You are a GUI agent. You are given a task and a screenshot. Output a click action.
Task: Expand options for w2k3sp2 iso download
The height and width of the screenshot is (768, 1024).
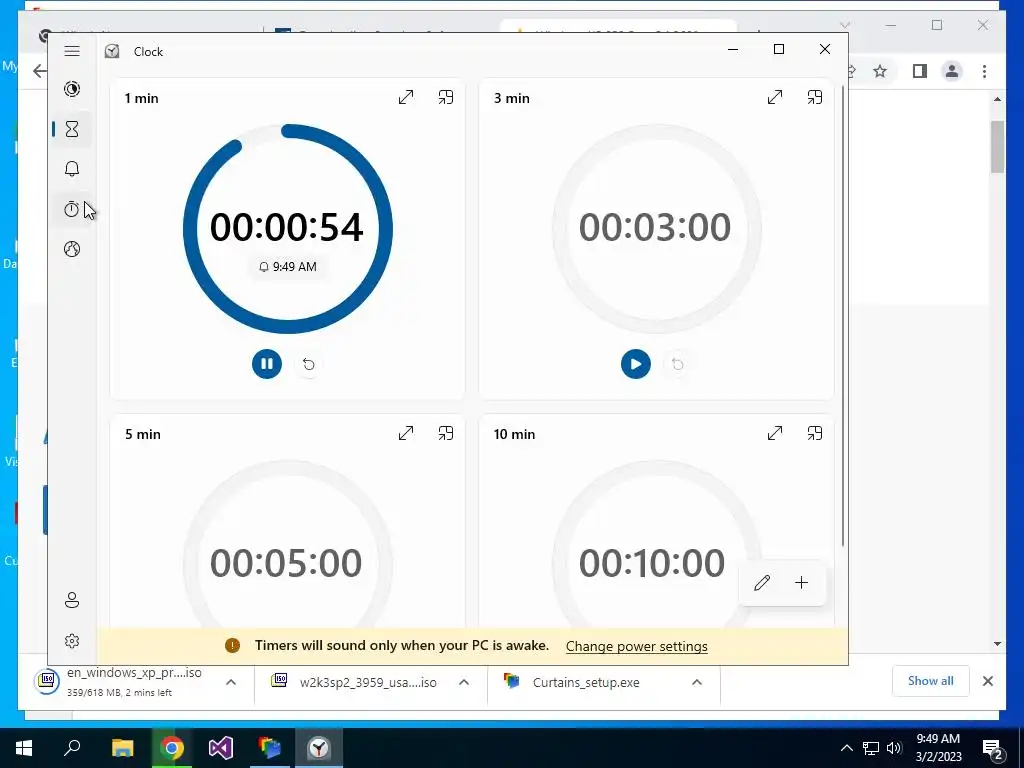[464, 682]
